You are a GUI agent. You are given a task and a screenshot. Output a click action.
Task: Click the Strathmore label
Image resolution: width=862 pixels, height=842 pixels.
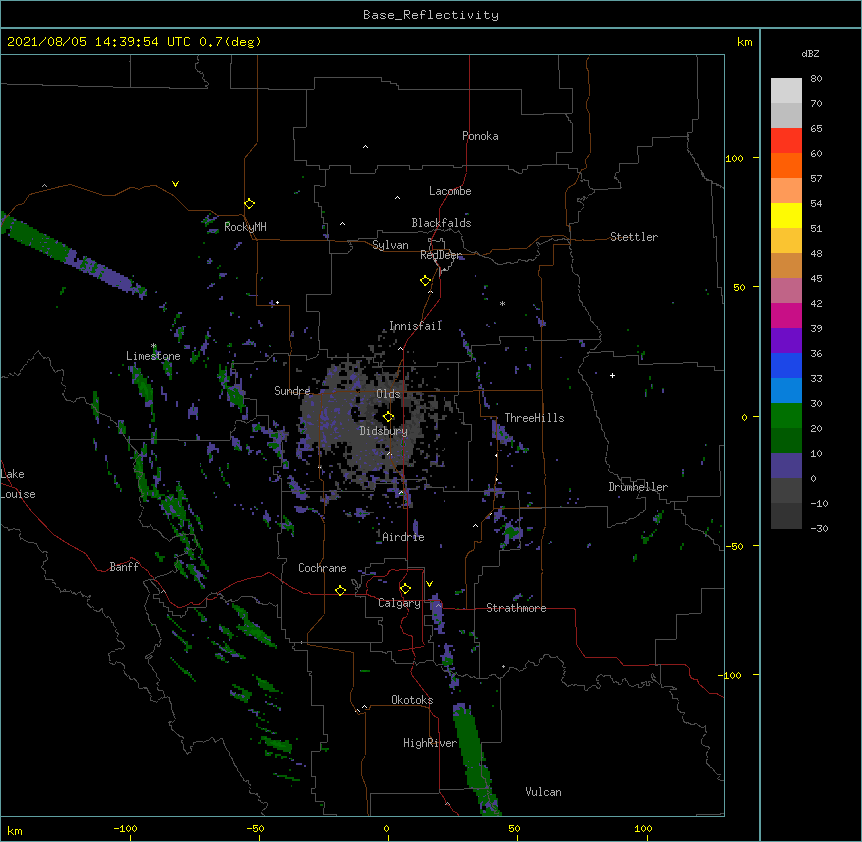coord(516,608)
